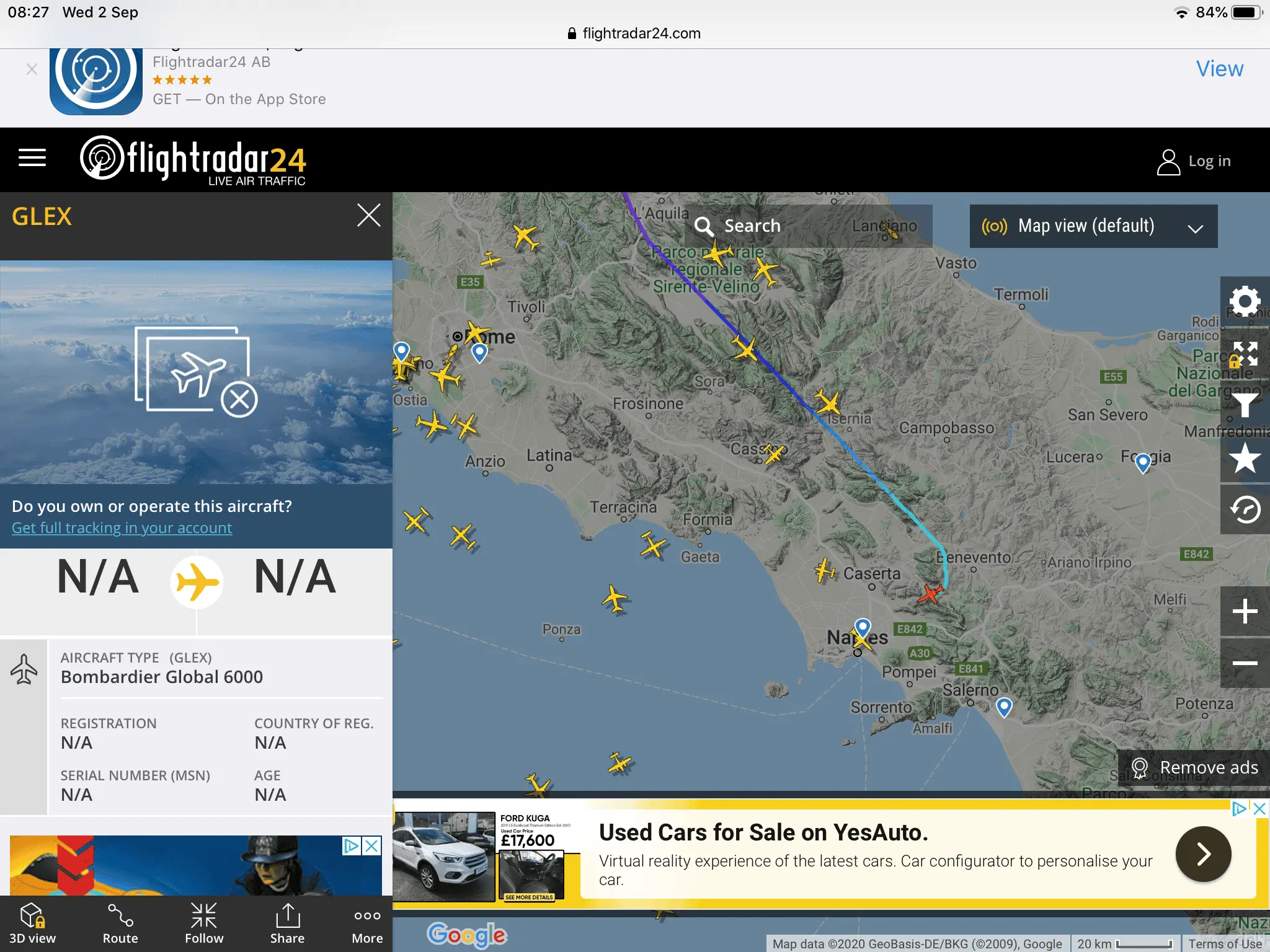The width and height of the screenshot is (1270, 952).
Task: Open bookmarks star icon
Action: pyautogui.click(x=1245, y=459)
